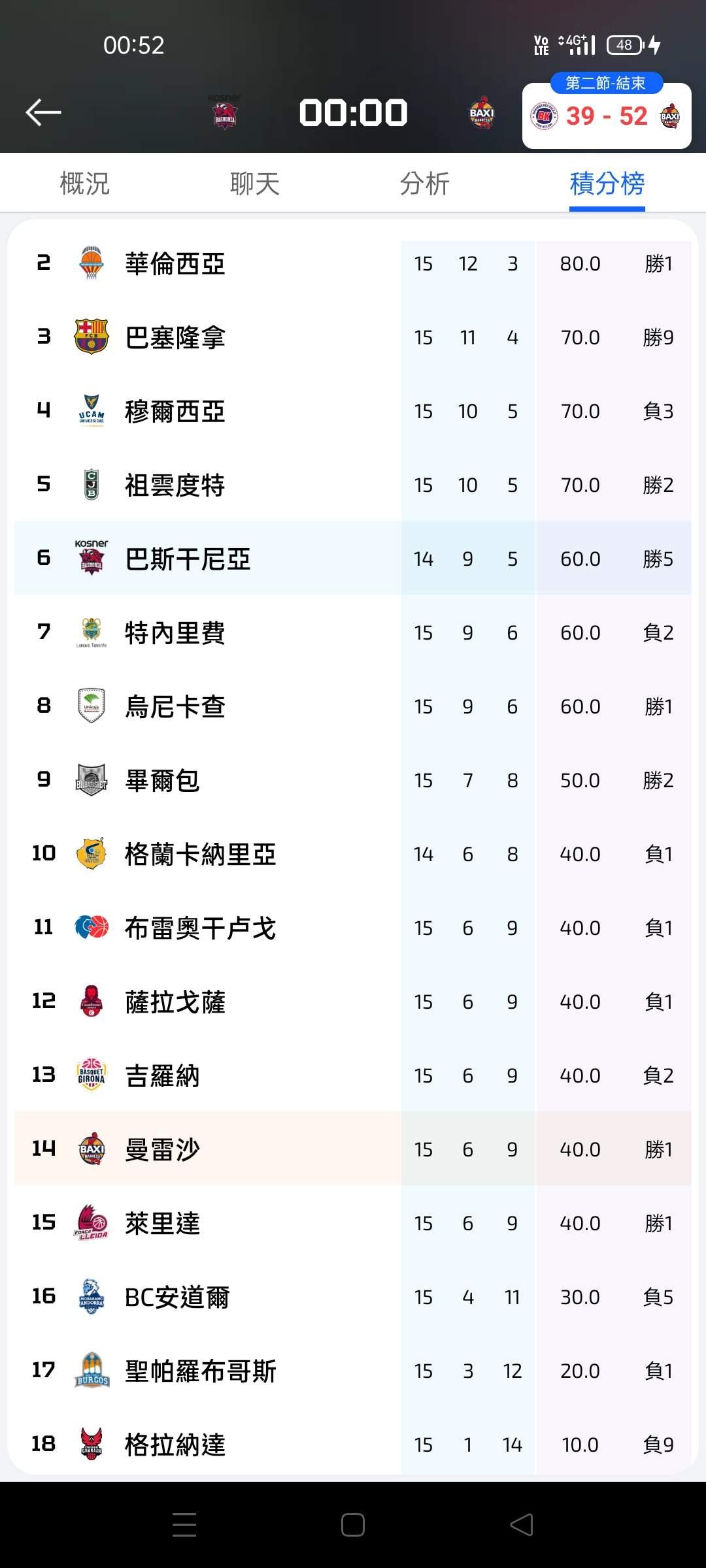Select the 分析 tab
Viewport: 706px width, 1568px height.
(x=424, y=184)
